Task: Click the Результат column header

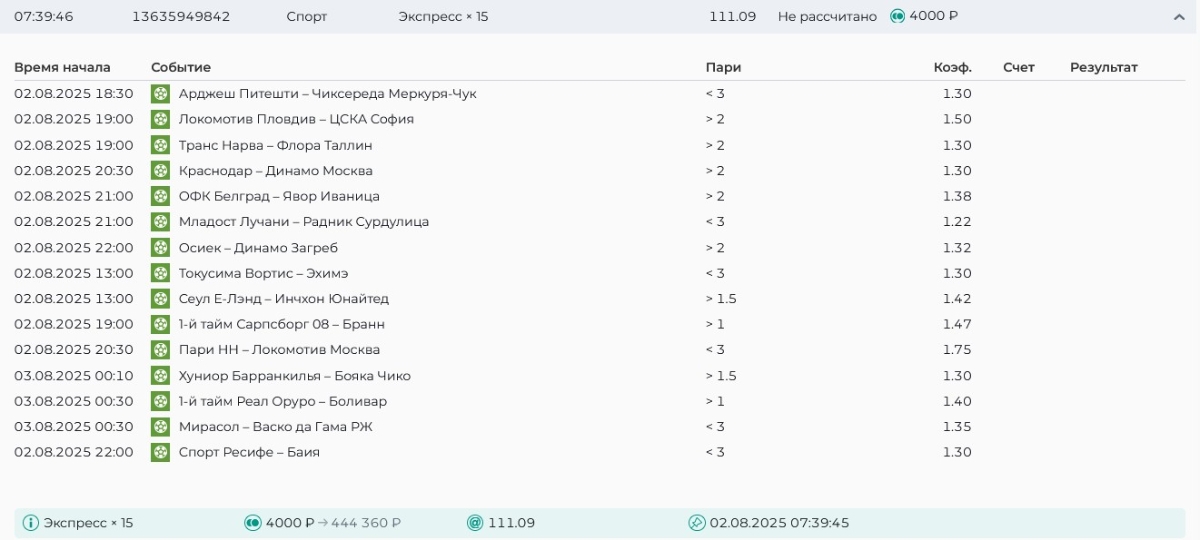Action: [1104, 67]
